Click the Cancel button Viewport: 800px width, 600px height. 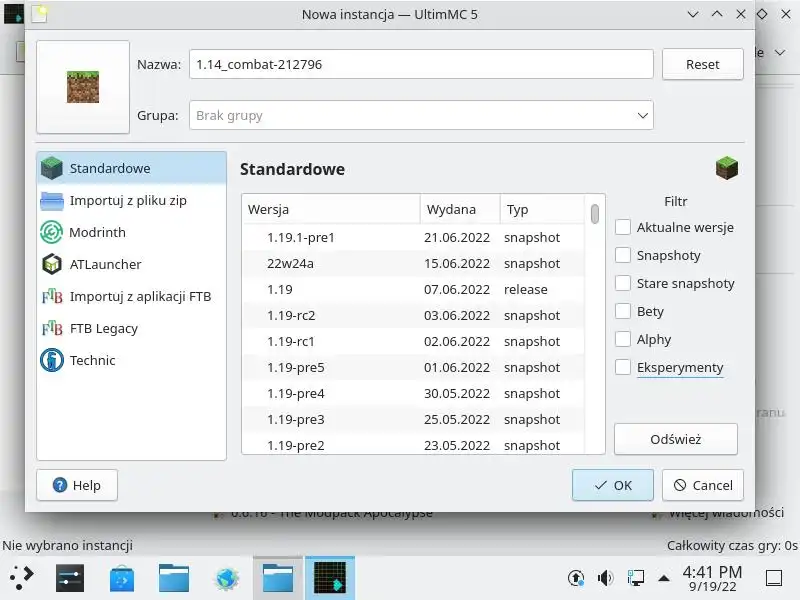tap(703, 485)
